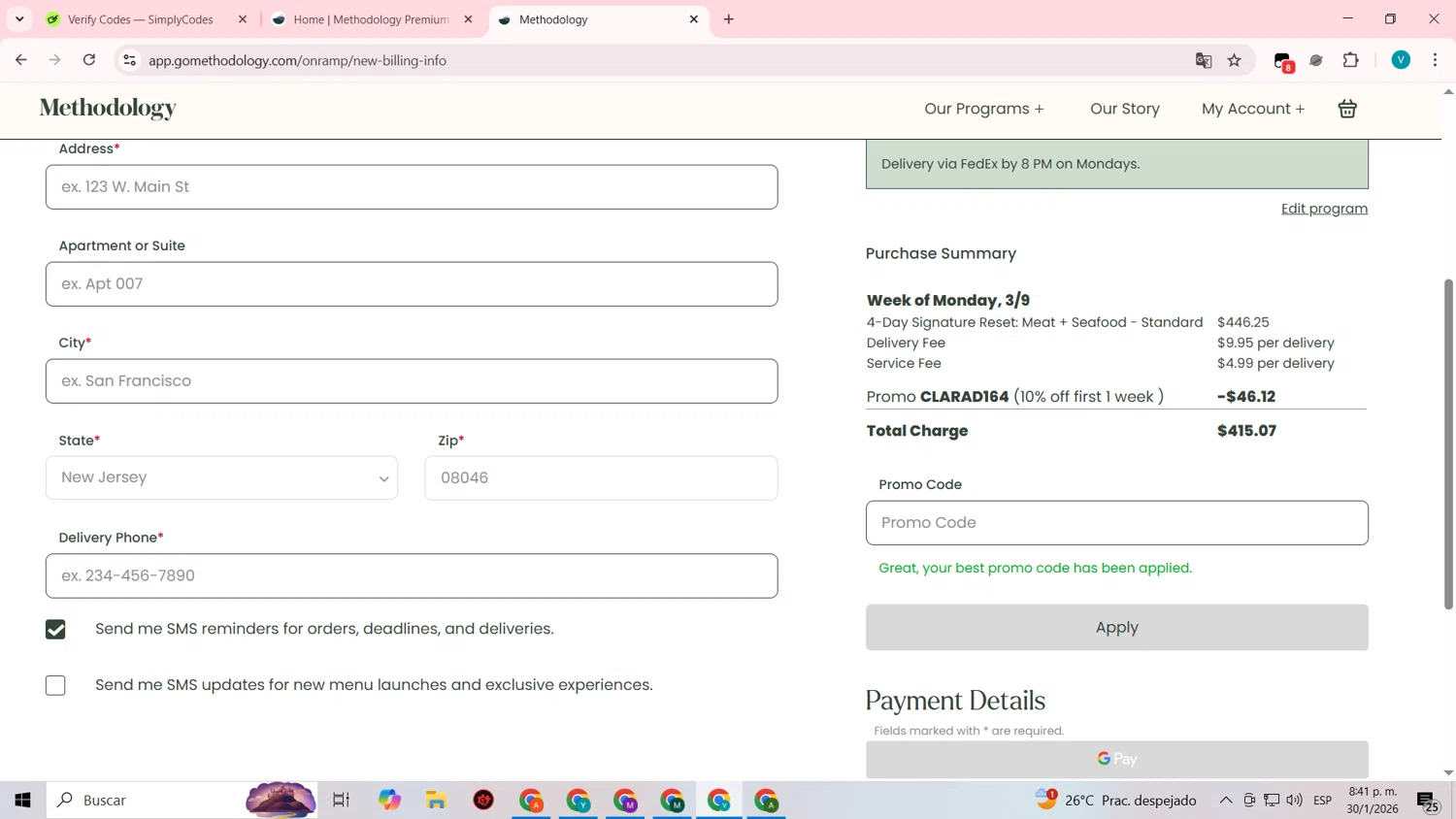Click the extension icon with red badge
The image size is (1456, 819).
[x=1283, y=61]
